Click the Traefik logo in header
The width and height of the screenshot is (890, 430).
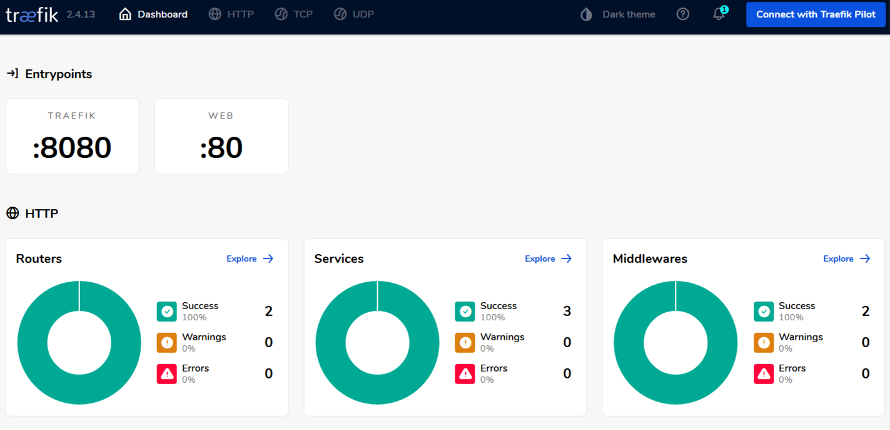(32, 14)
